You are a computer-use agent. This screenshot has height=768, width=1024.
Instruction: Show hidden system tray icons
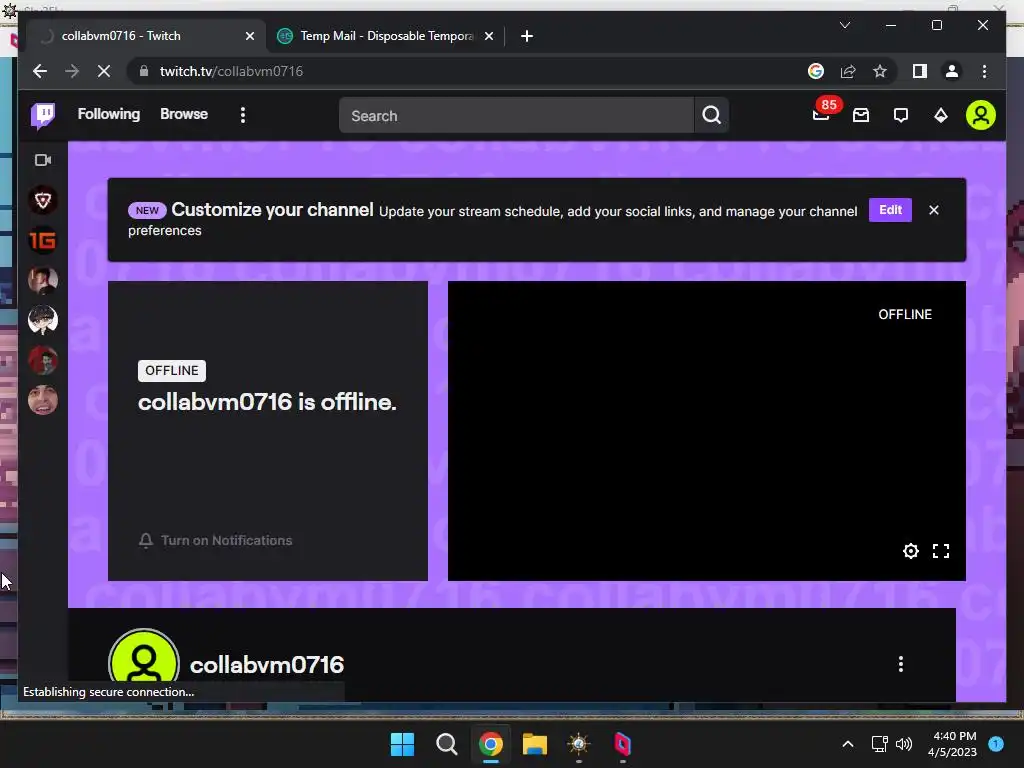pos(848,744)
